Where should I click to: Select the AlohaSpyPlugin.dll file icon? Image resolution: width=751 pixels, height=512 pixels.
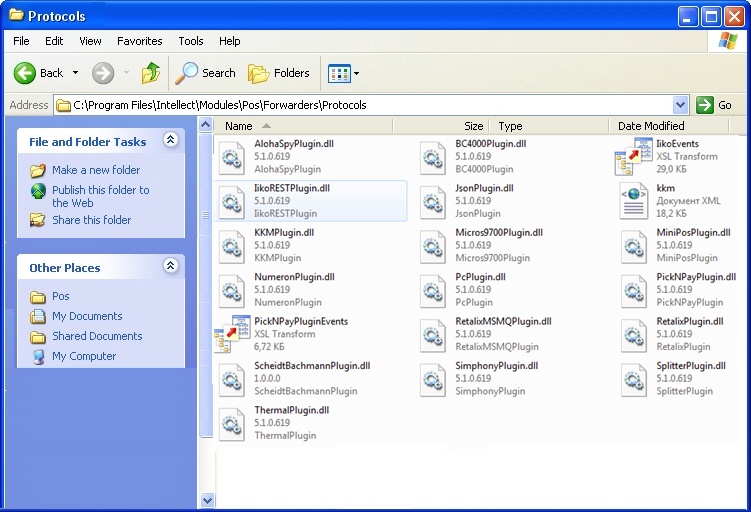pyautogui.click(x=232, y=157)
